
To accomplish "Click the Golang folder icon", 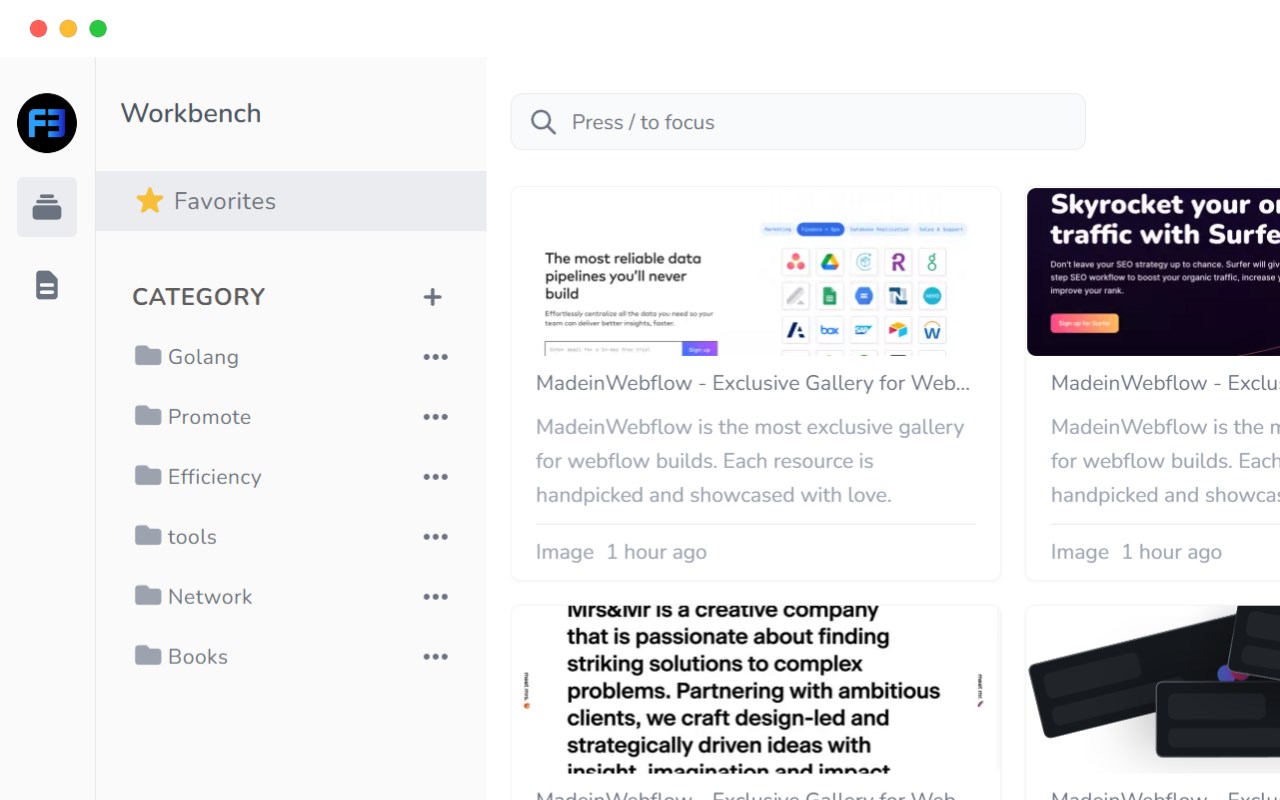I will [148, 356].
